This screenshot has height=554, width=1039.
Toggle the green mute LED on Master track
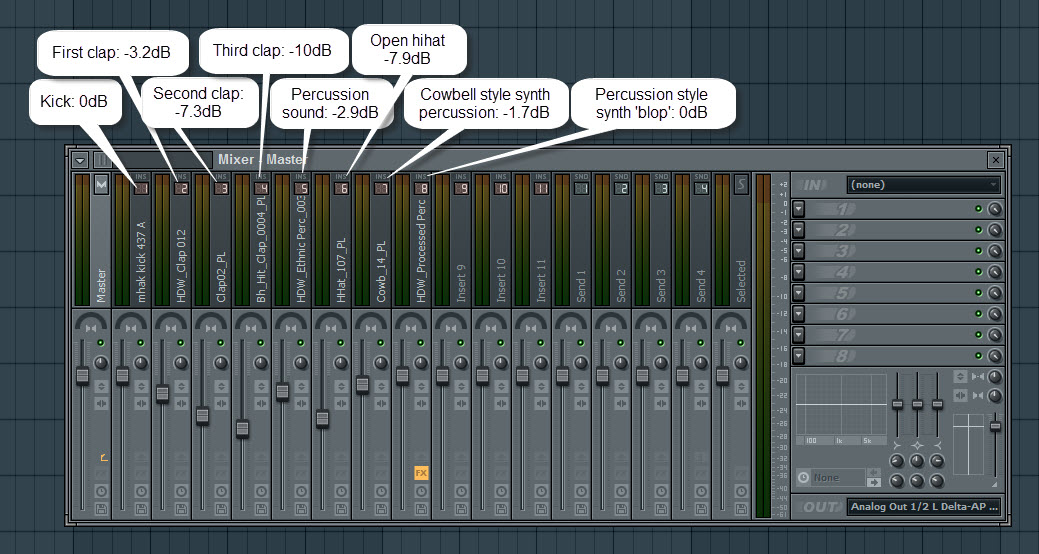101,343
